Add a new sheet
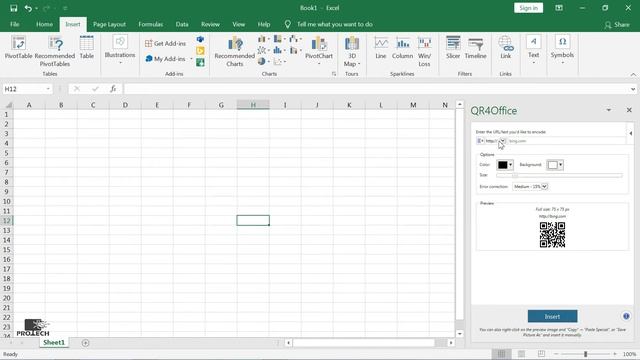Viewport: 640px width, 360px height. (x=85, y=343)
